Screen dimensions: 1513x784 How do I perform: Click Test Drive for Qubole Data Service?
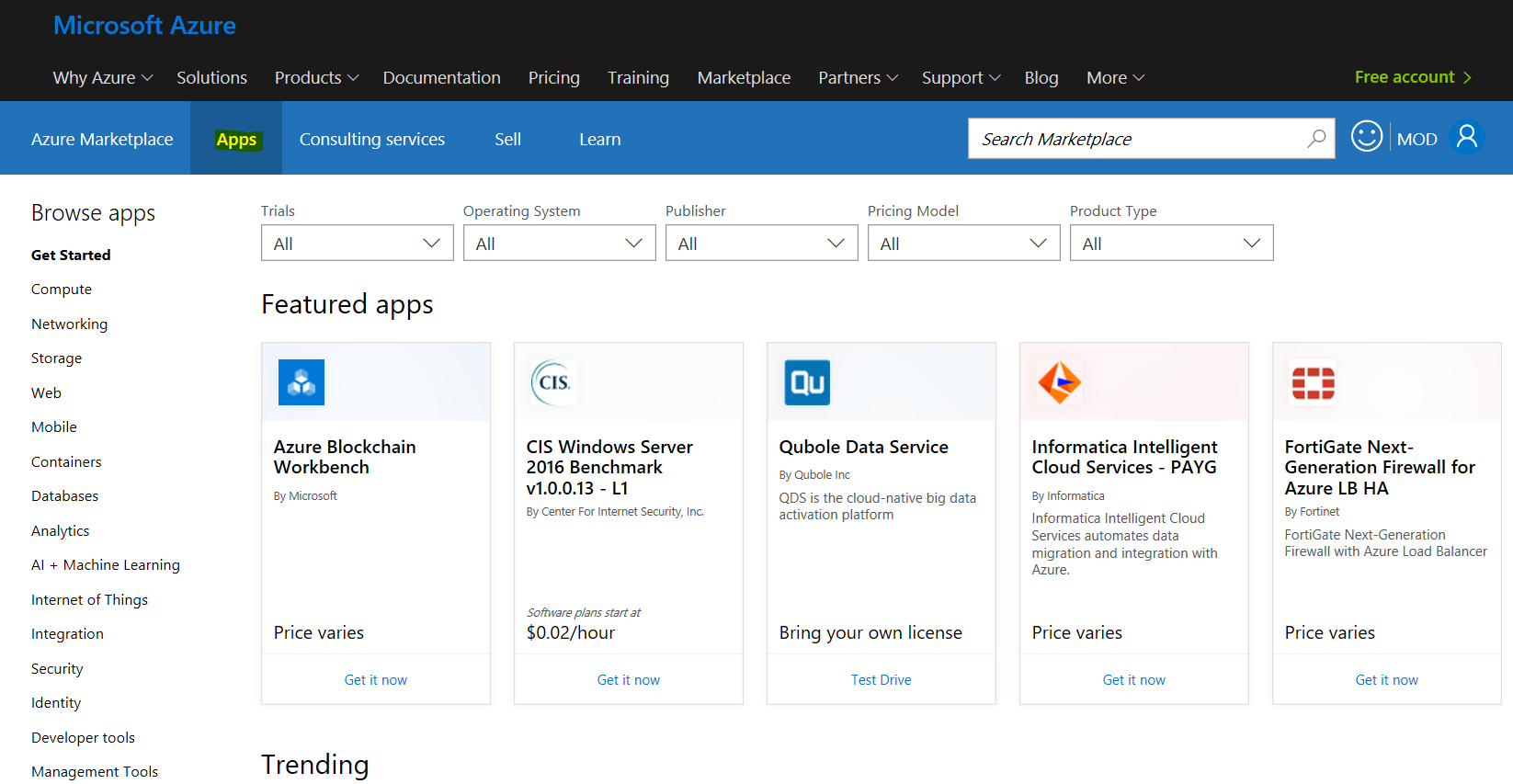point(881,680)
